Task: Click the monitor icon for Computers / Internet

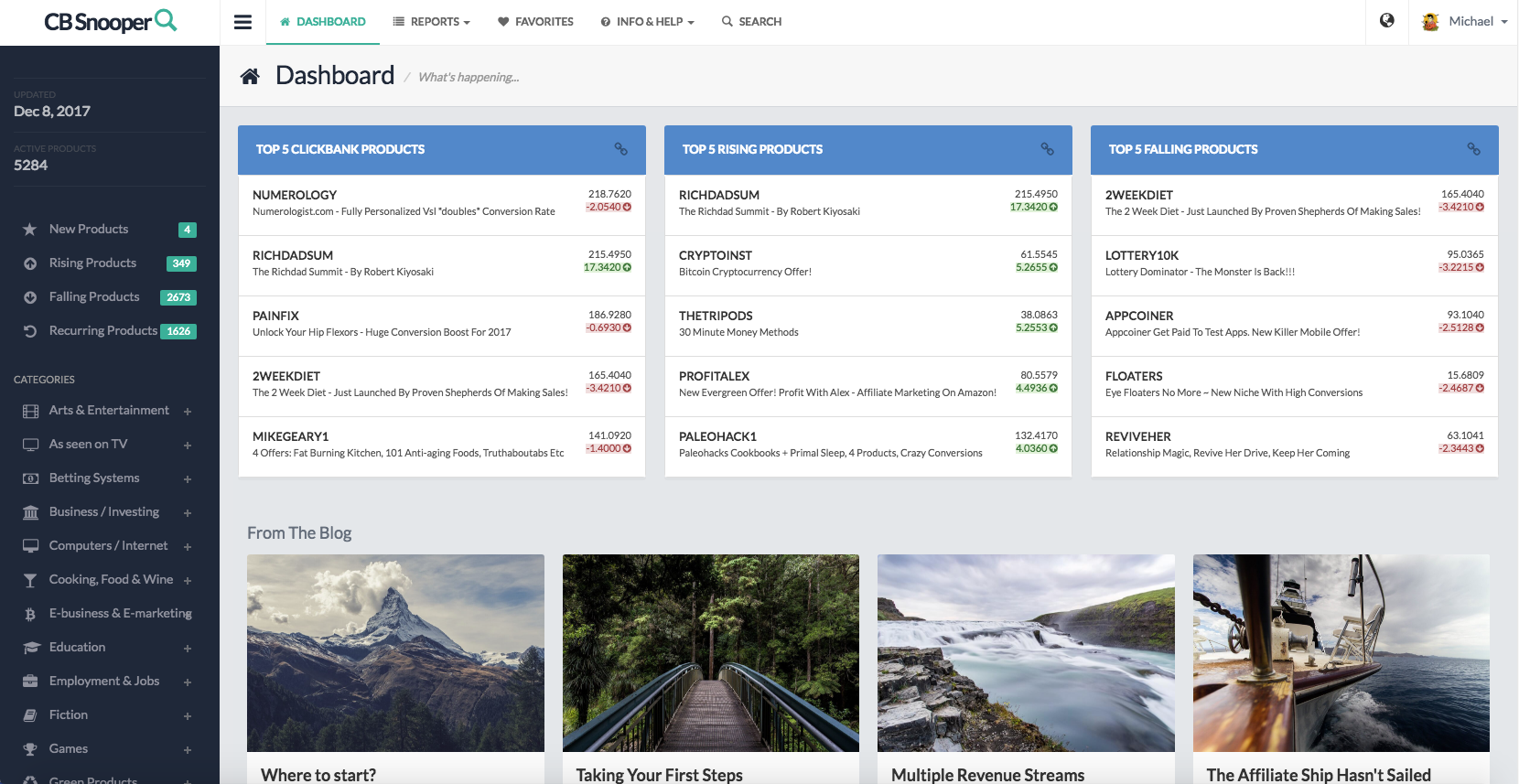Action: pyautogui.click(x=30, y=546)
